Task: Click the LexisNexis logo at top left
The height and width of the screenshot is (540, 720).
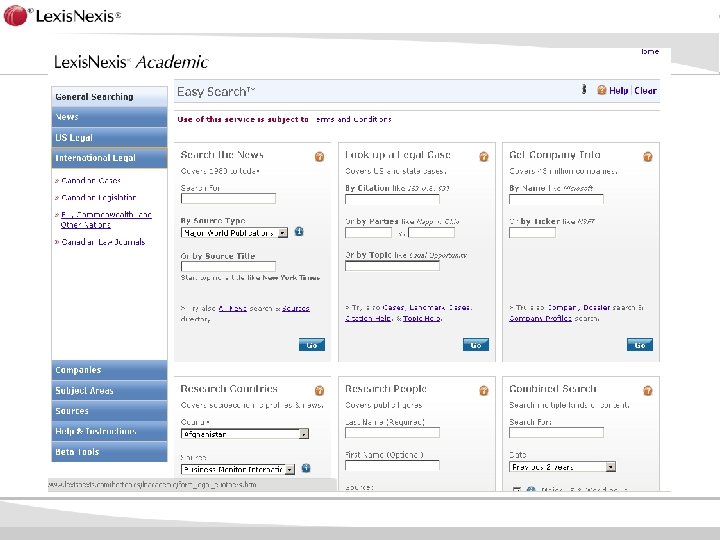Action: pos(62,16)
